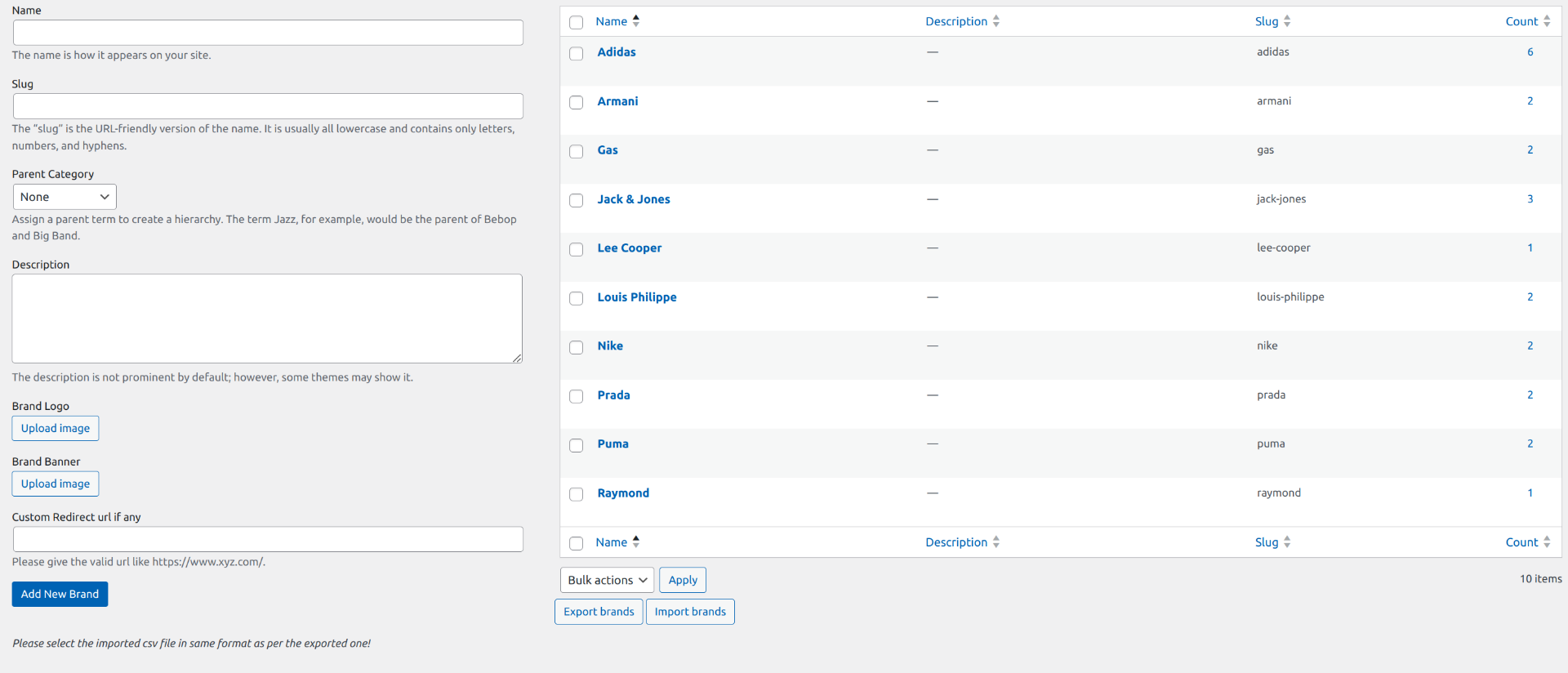Tick the checkbox for Adidas brand
Screen dimensions: 1568x673
[x=577, y=54]
